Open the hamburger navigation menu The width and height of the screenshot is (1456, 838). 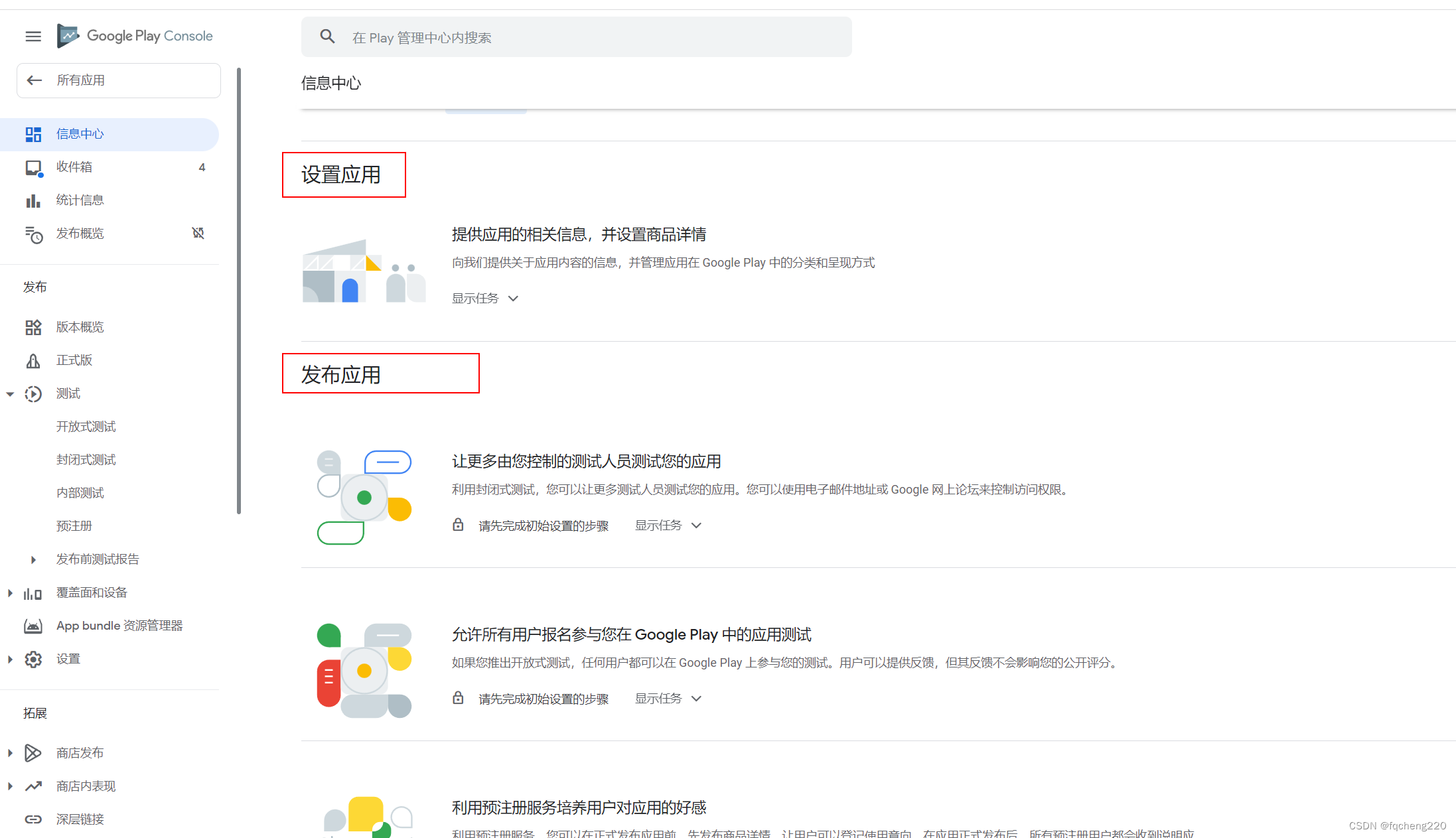pyautogui.click(x=33, y=36)
